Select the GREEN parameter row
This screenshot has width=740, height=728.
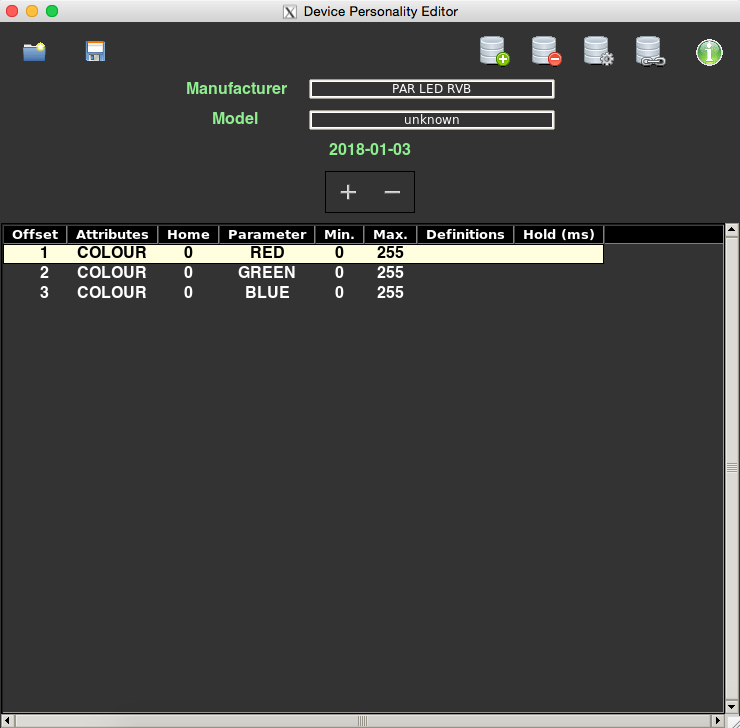[x=267, y=273]
